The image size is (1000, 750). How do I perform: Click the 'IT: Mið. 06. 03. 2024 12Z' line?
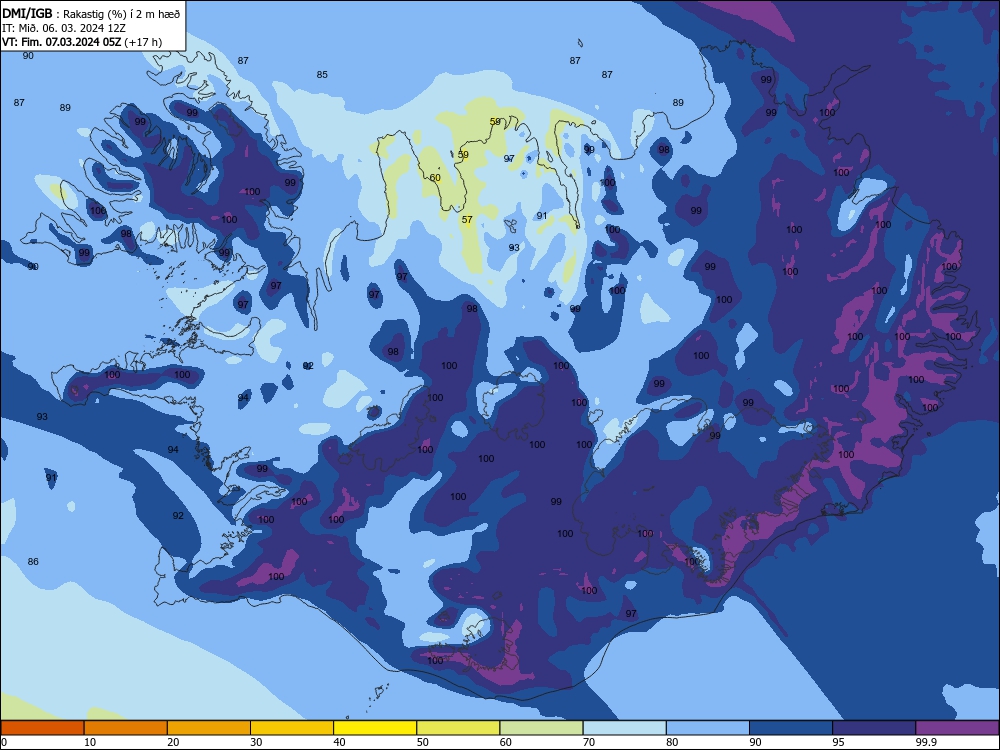64,28
